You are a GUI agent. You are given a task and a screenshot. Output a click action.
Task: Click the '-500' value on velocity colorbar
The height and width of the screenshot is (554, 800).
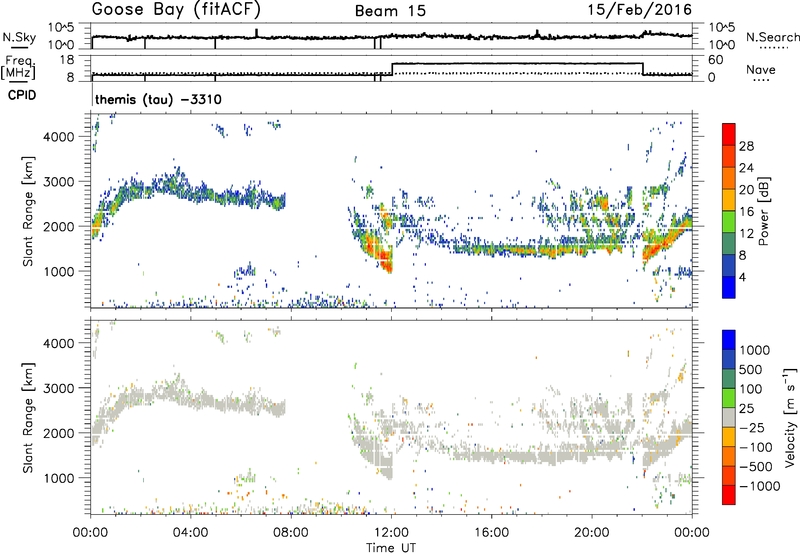(x=756, y=467)
